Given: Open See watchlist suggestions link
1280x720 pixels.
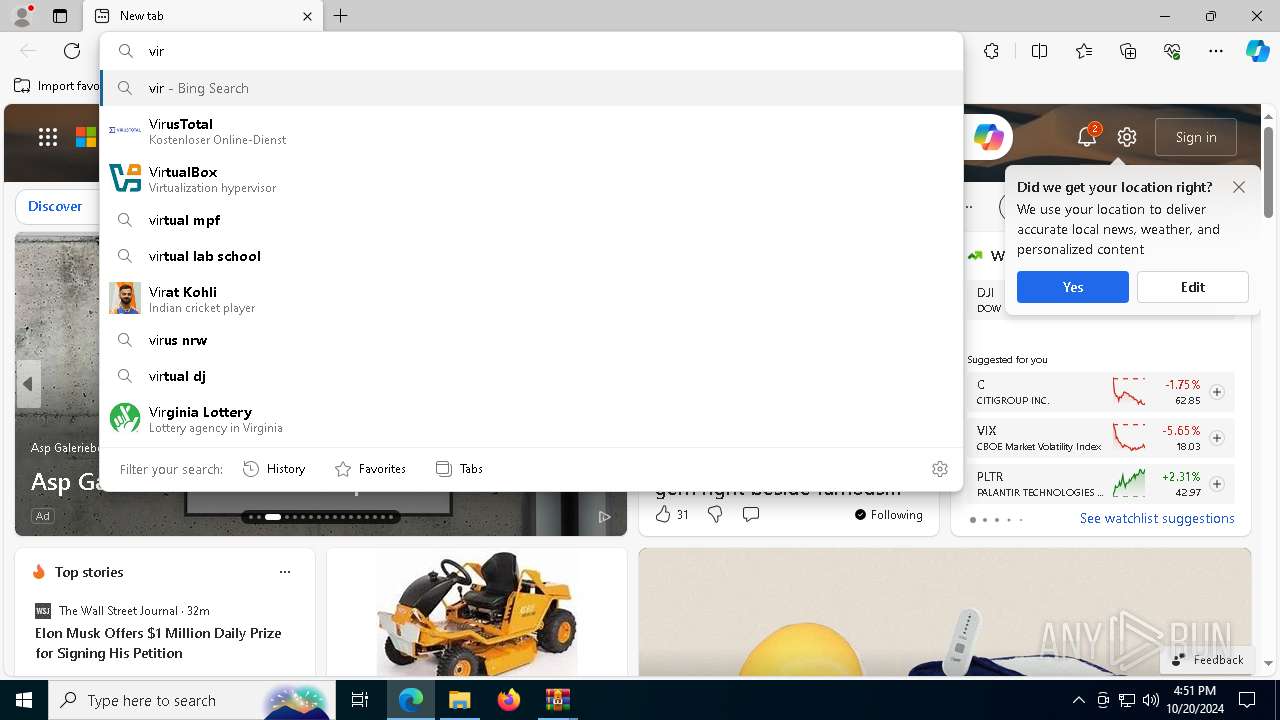Looking at the screenshot, I should (x=1157, y=518).
